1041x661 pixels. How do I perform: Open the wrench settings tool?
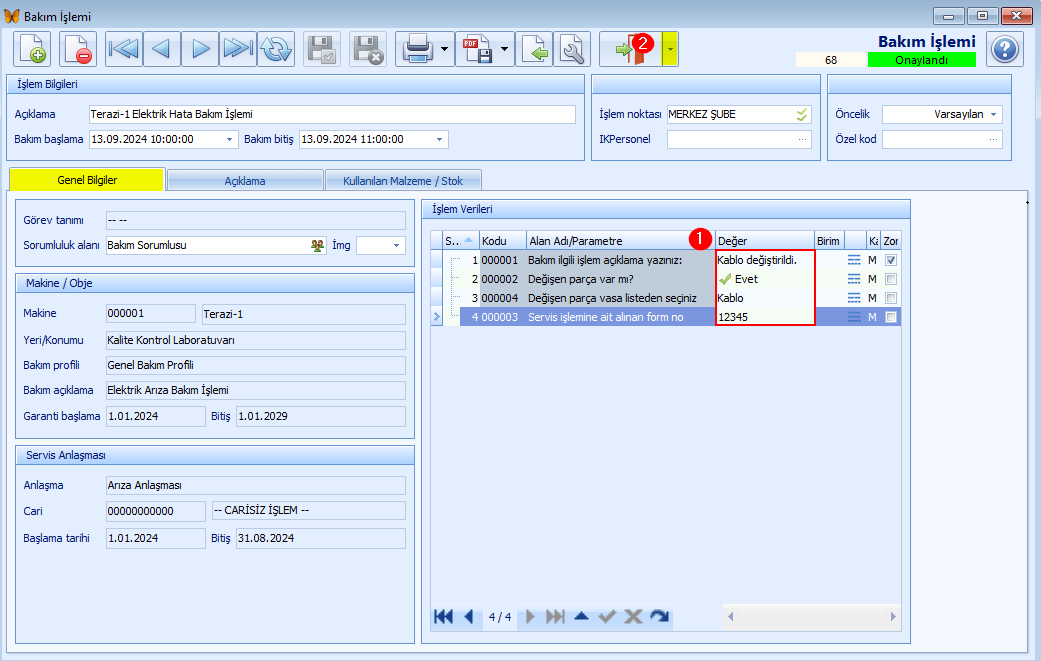pos(572,49)
